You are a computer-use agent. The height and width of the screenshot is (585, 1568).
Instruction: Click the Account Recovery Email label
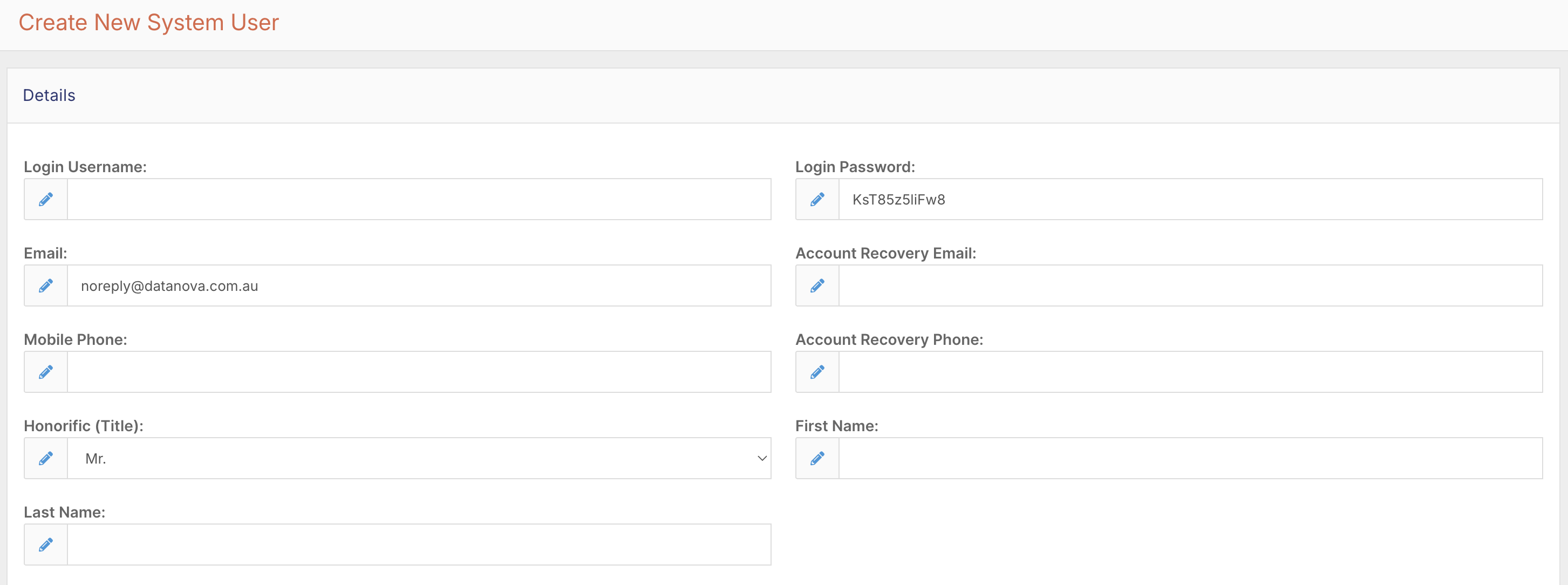pos(885,253)
